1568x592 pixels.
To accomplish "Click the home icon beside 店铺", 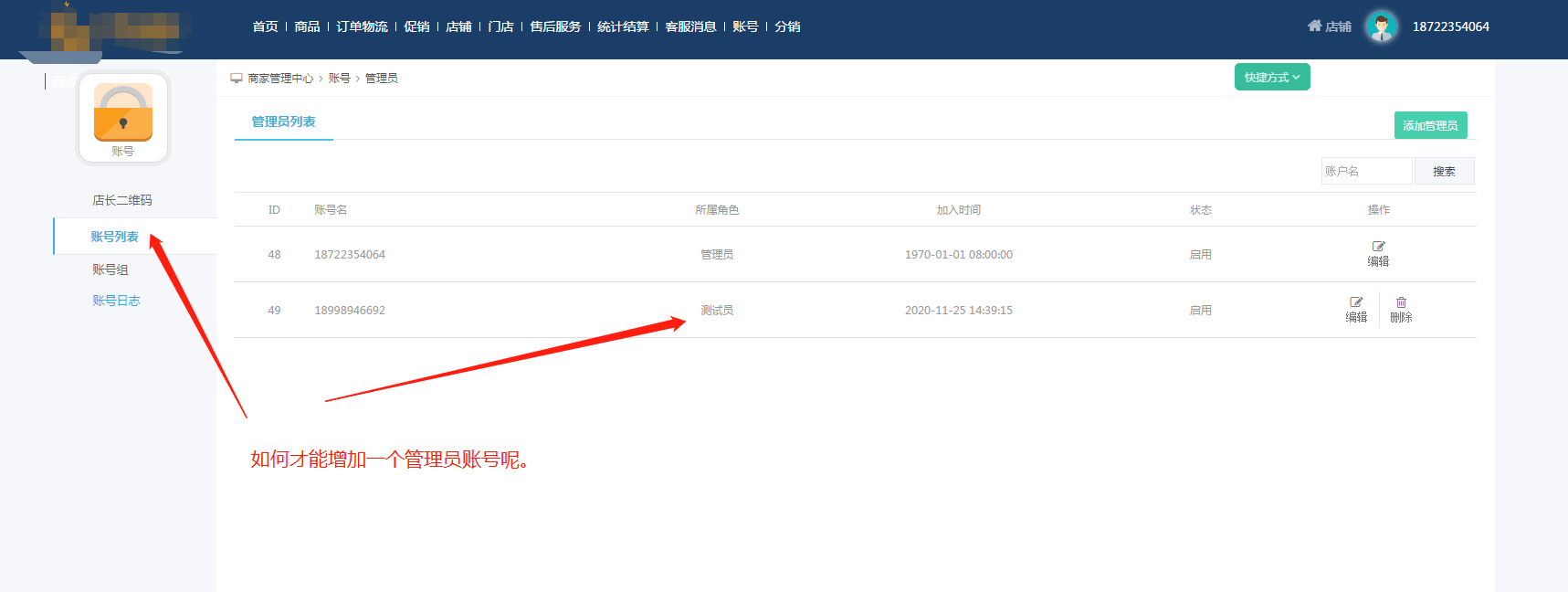I will pos(1314,26).
